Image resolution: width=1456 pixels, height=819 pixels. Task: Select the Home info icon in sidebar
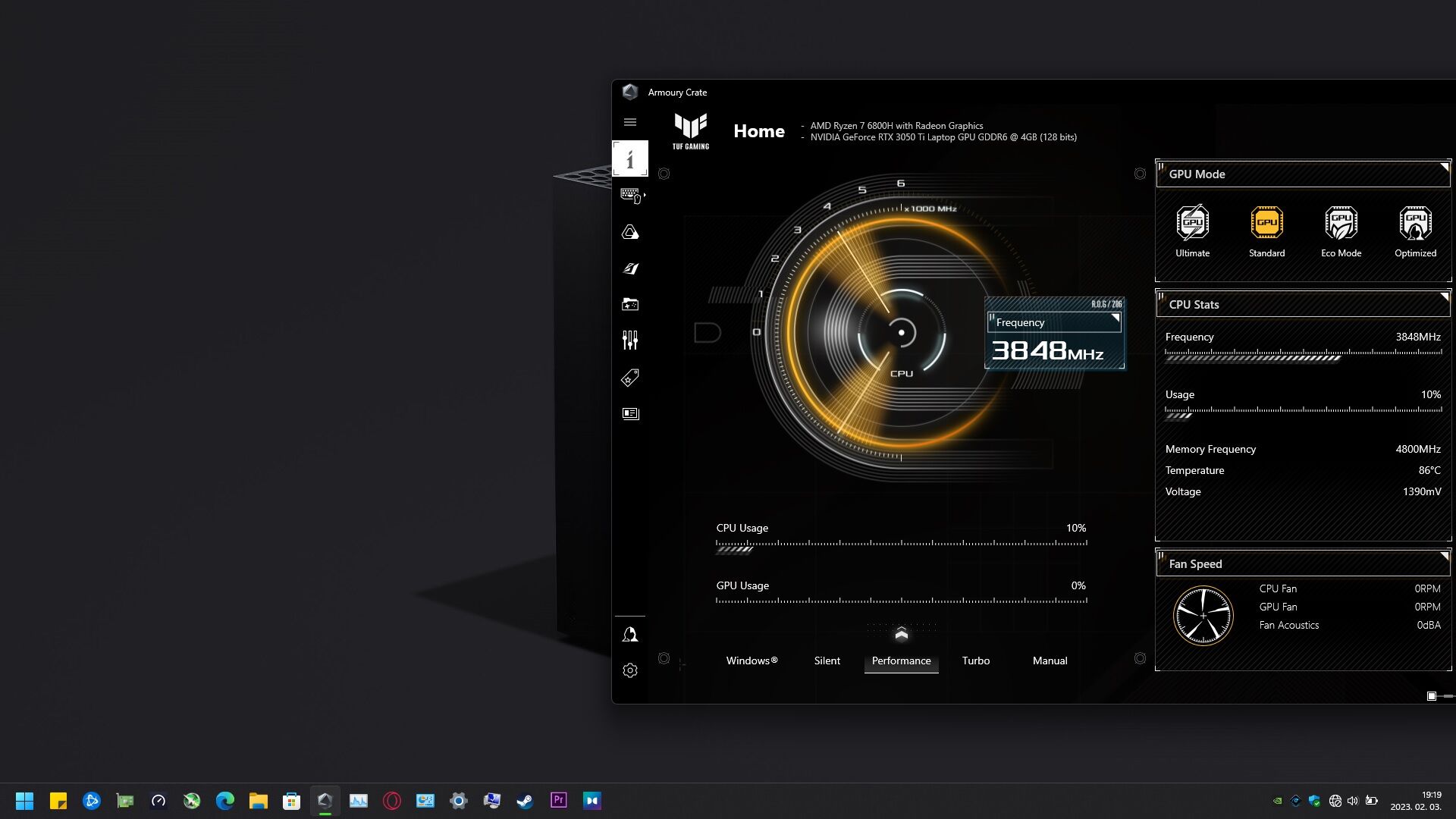pos(630,158)
